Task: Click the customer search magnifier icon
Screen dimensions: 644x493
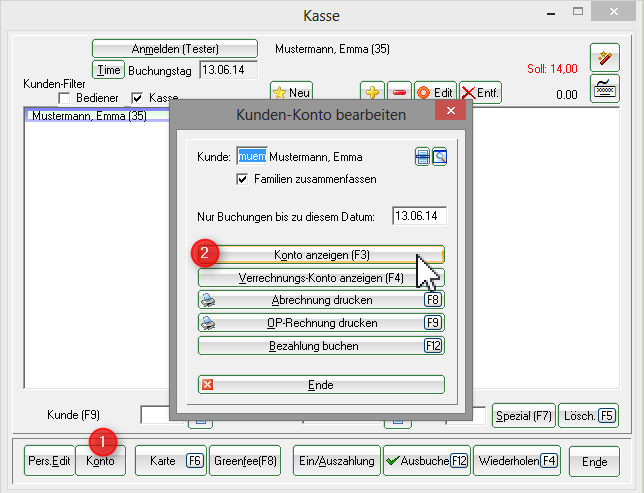Action: coord(440,157)
